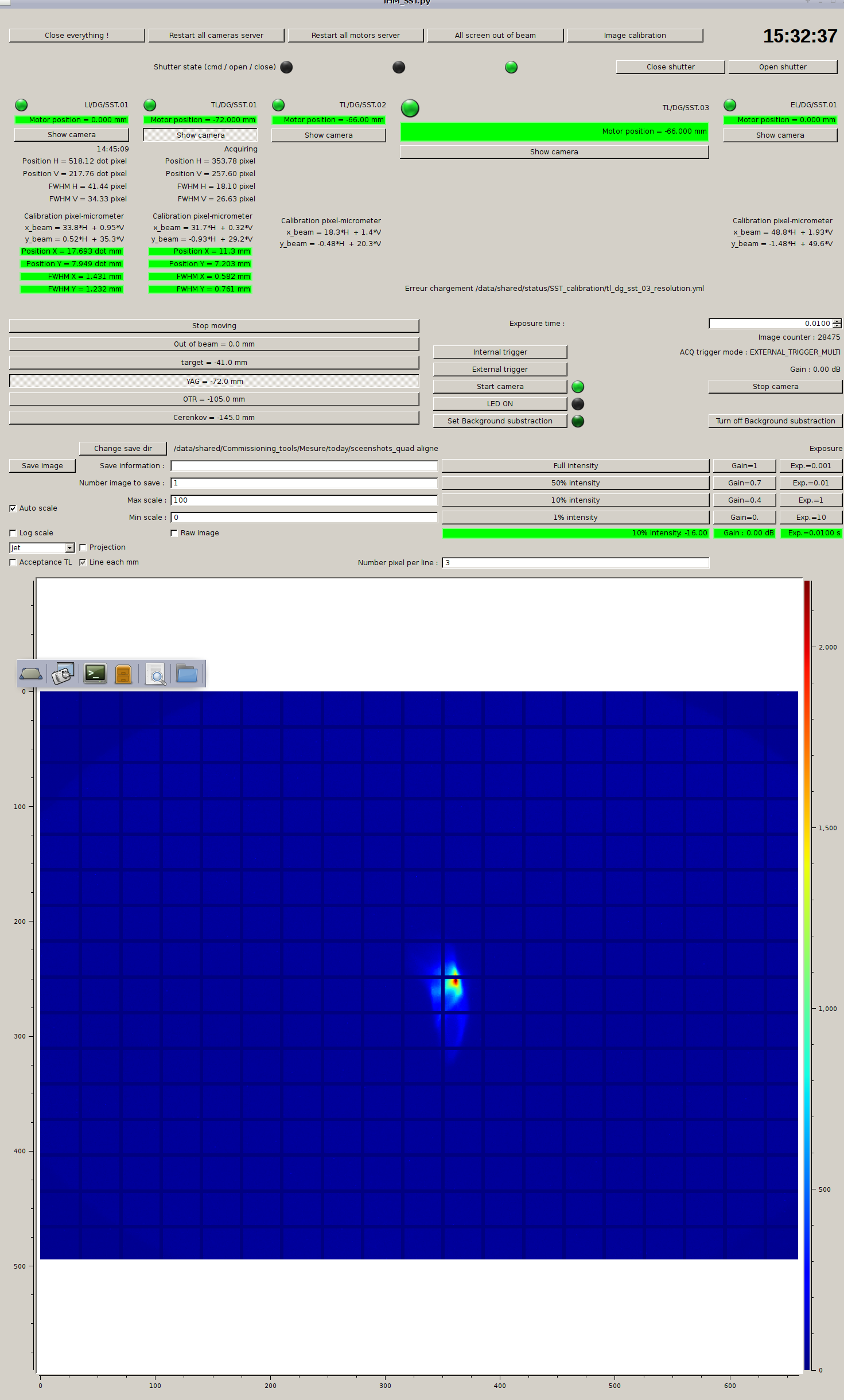Uncheck the Line each mm option
Screen dimensions: 844x1400
point(83,562)
